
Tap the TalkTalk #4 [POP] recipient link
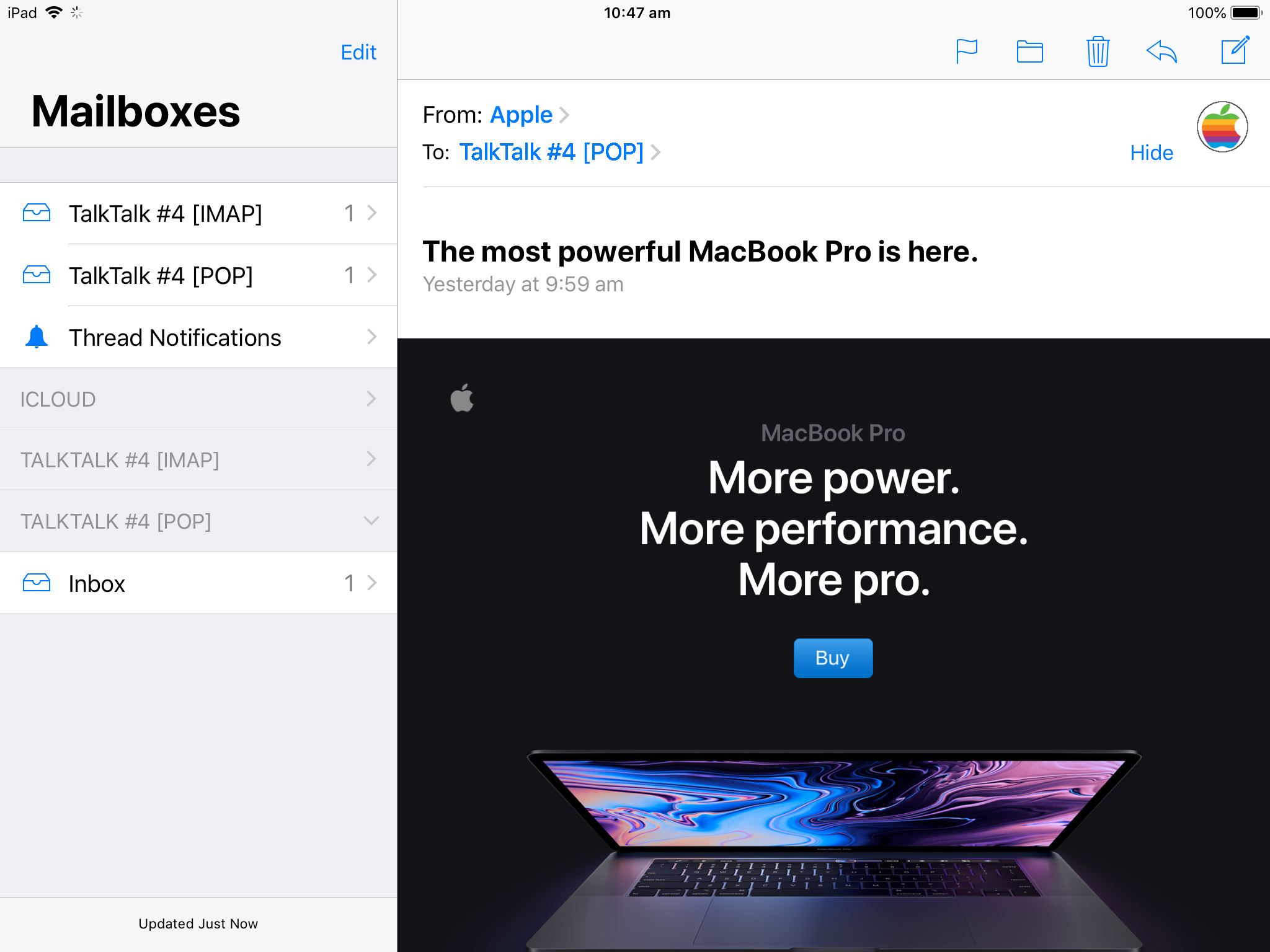551,152
